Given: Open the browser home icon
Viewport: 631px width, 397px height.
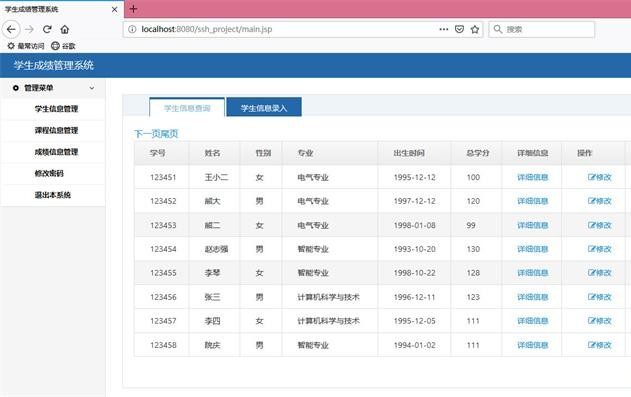Looking at the screenshot, I should click(x=64, y=29).
